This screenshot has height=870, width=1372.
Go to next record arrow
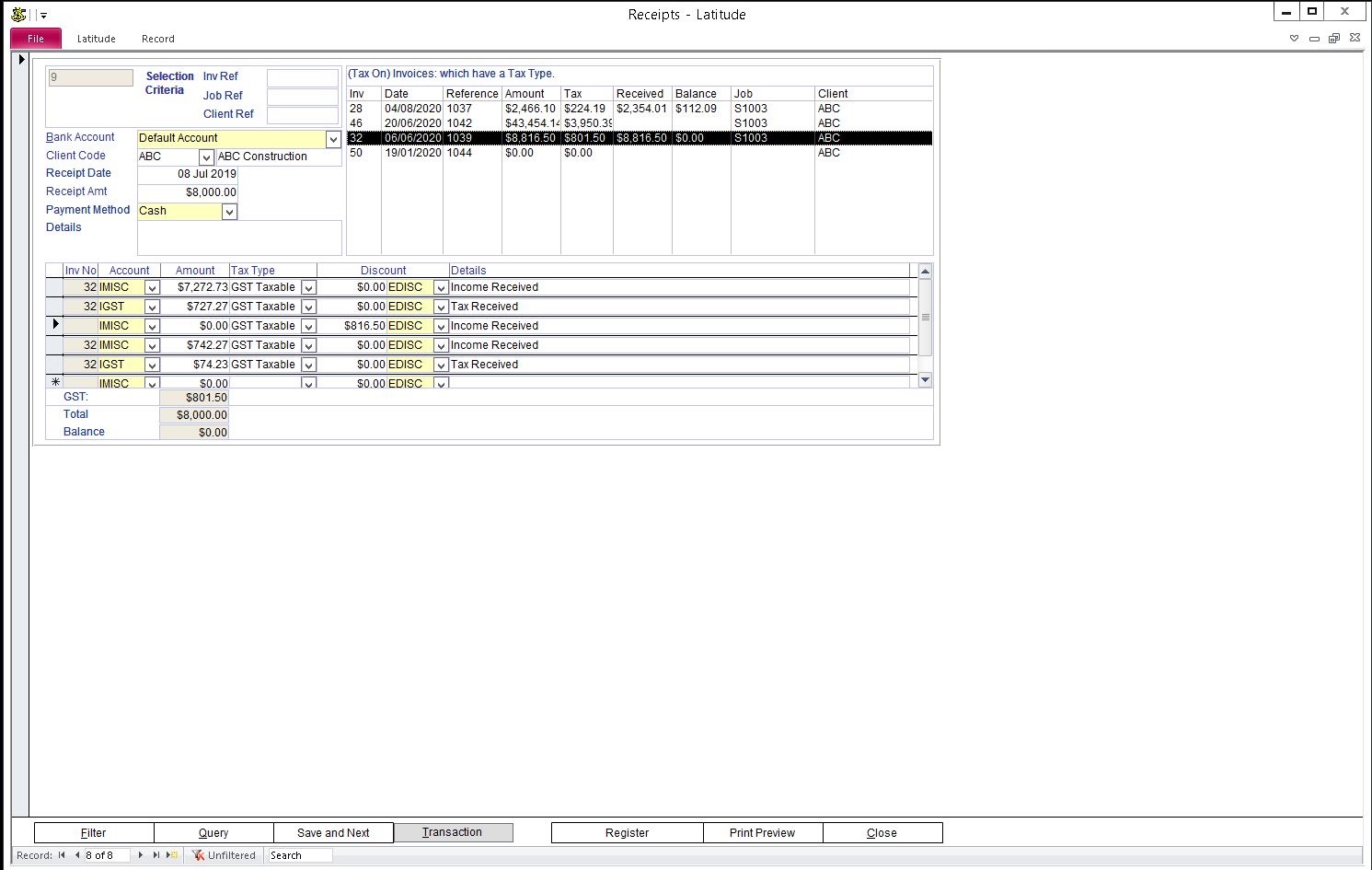[141, 855]
